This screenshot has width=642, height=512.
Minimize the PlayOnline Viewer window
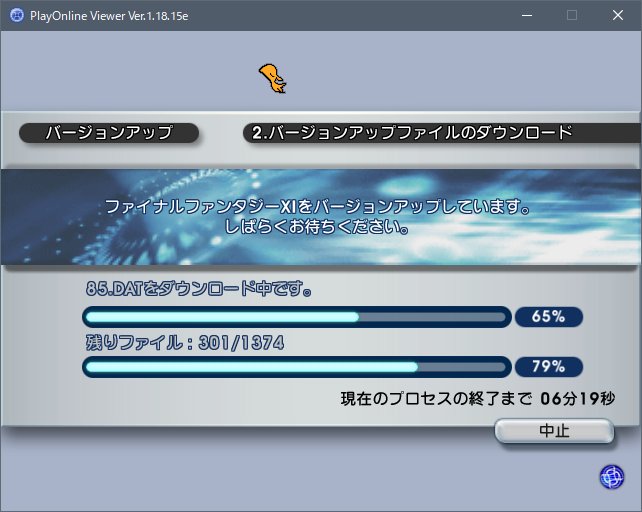click(x=527, y=16)
